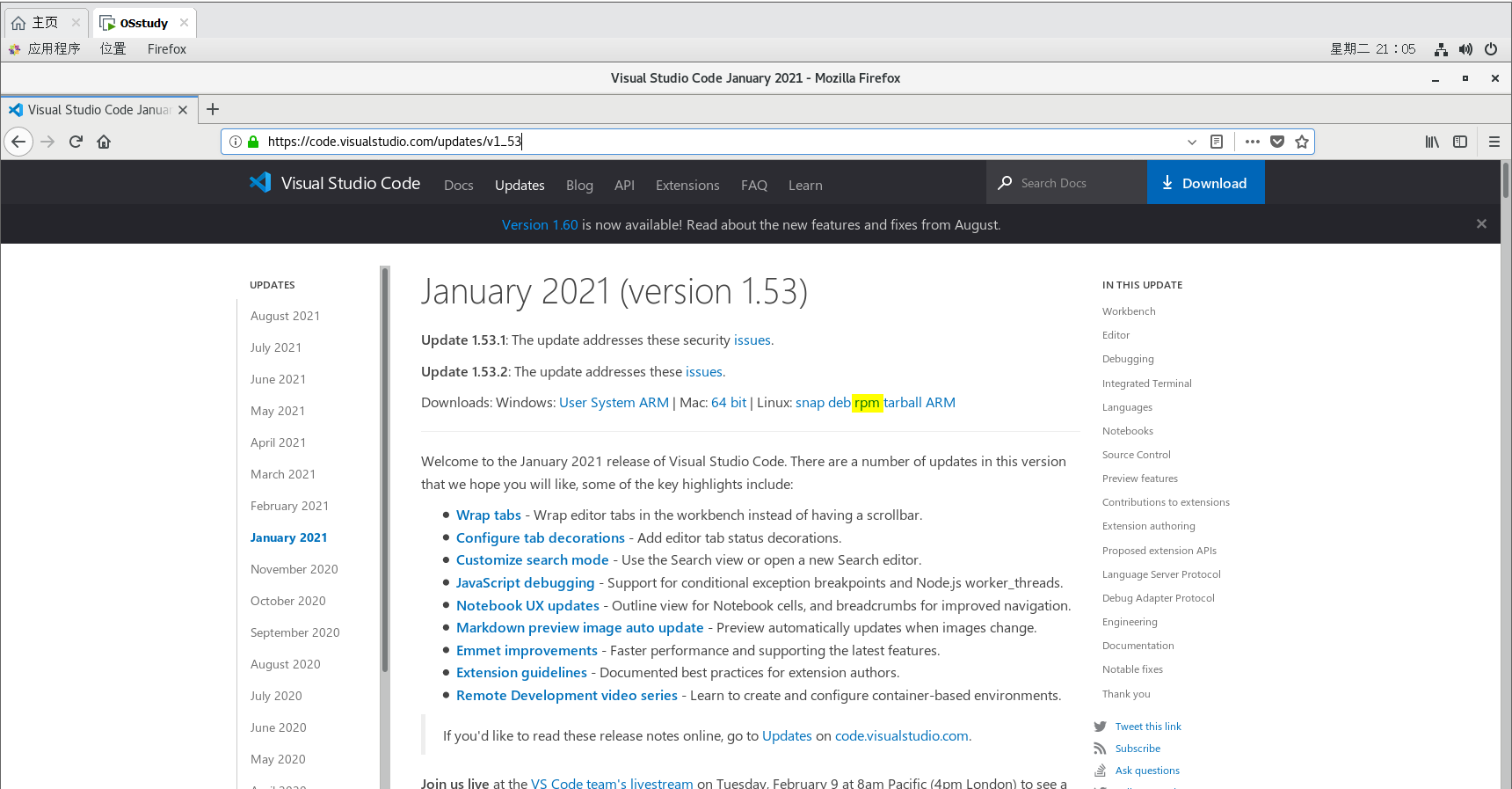Click the Twitter bird icon
This screenshot has width=1512, height=789.
[1100, 727]
